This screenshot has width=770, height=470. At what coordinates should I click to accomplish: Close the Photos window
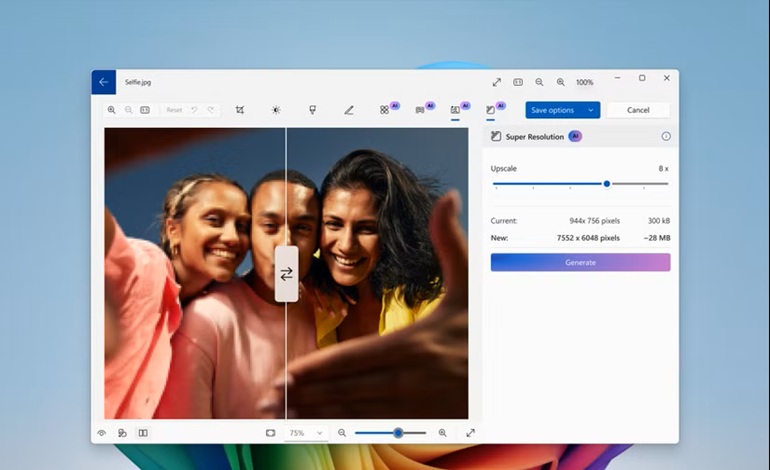click(666, 78)
